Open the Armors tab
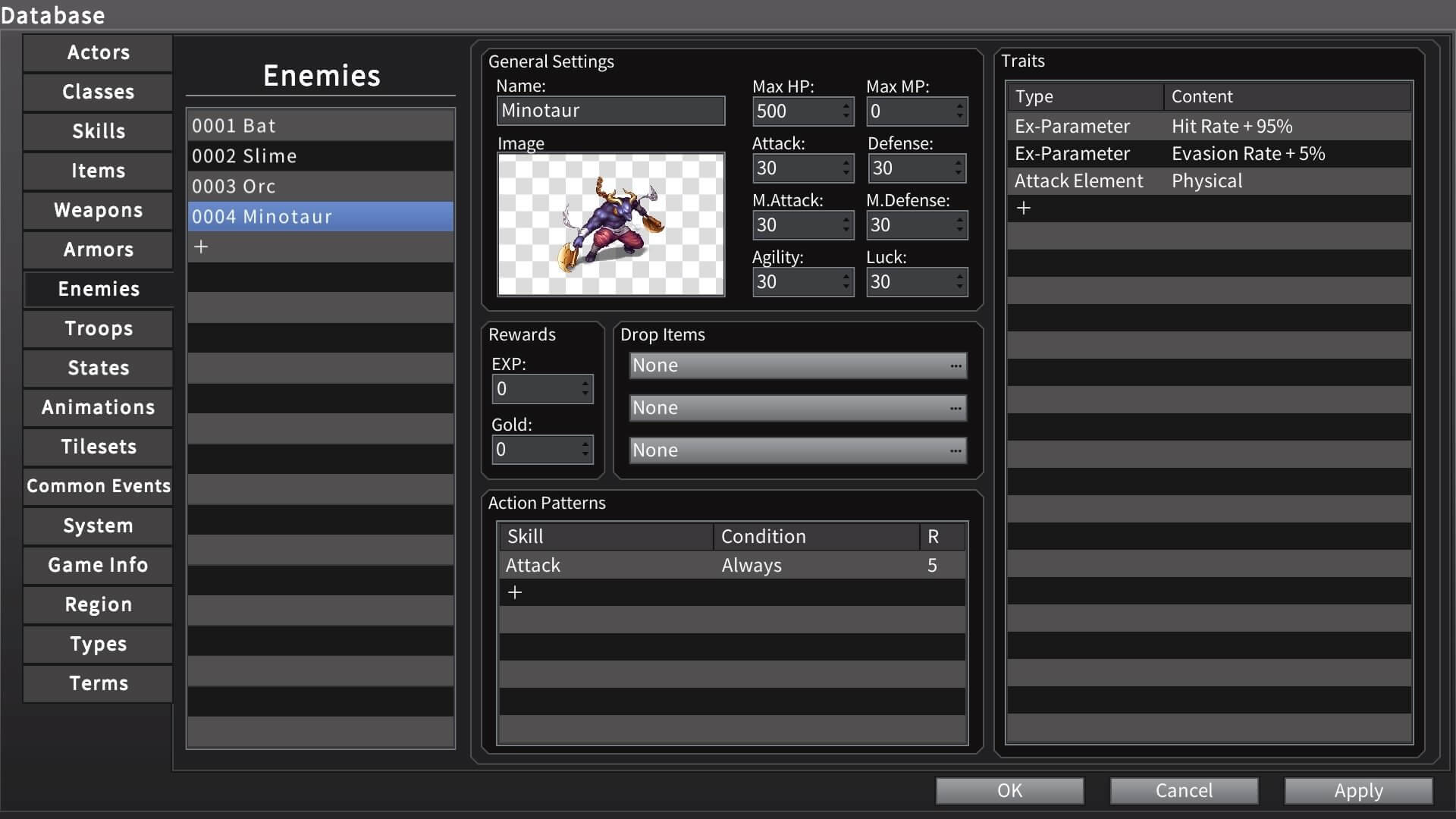 point(99,250)
